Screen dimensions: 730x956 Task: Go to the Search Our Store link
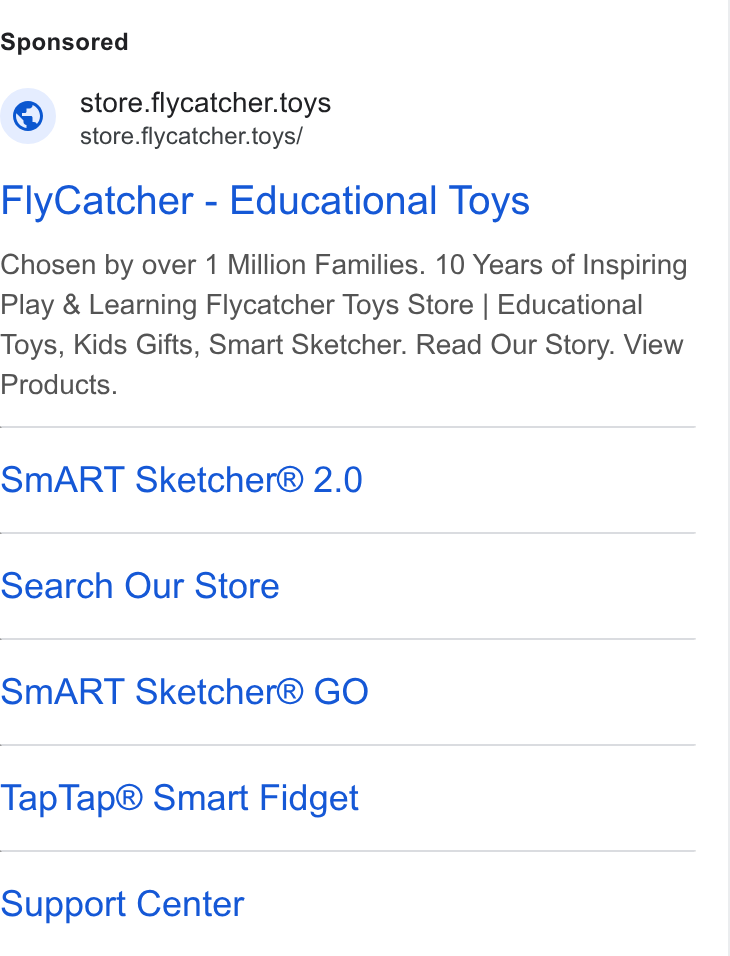point(140,586)
